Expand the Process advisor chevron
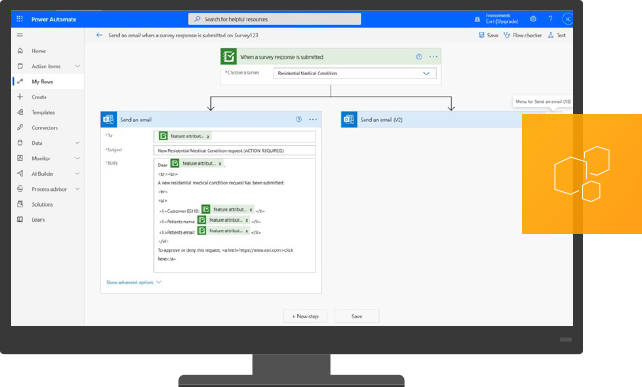642x387 pixels. 77,189
